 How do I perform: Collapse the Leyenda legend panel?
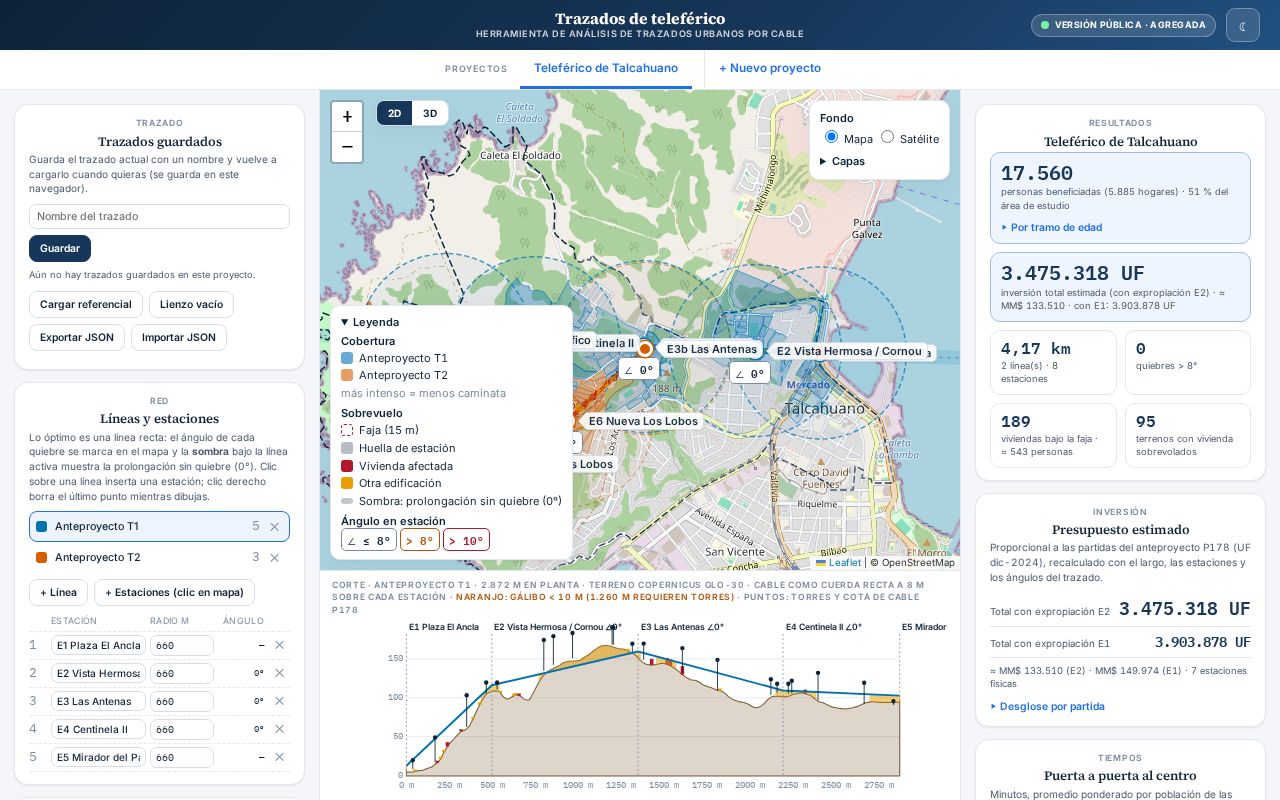(370, 322)
